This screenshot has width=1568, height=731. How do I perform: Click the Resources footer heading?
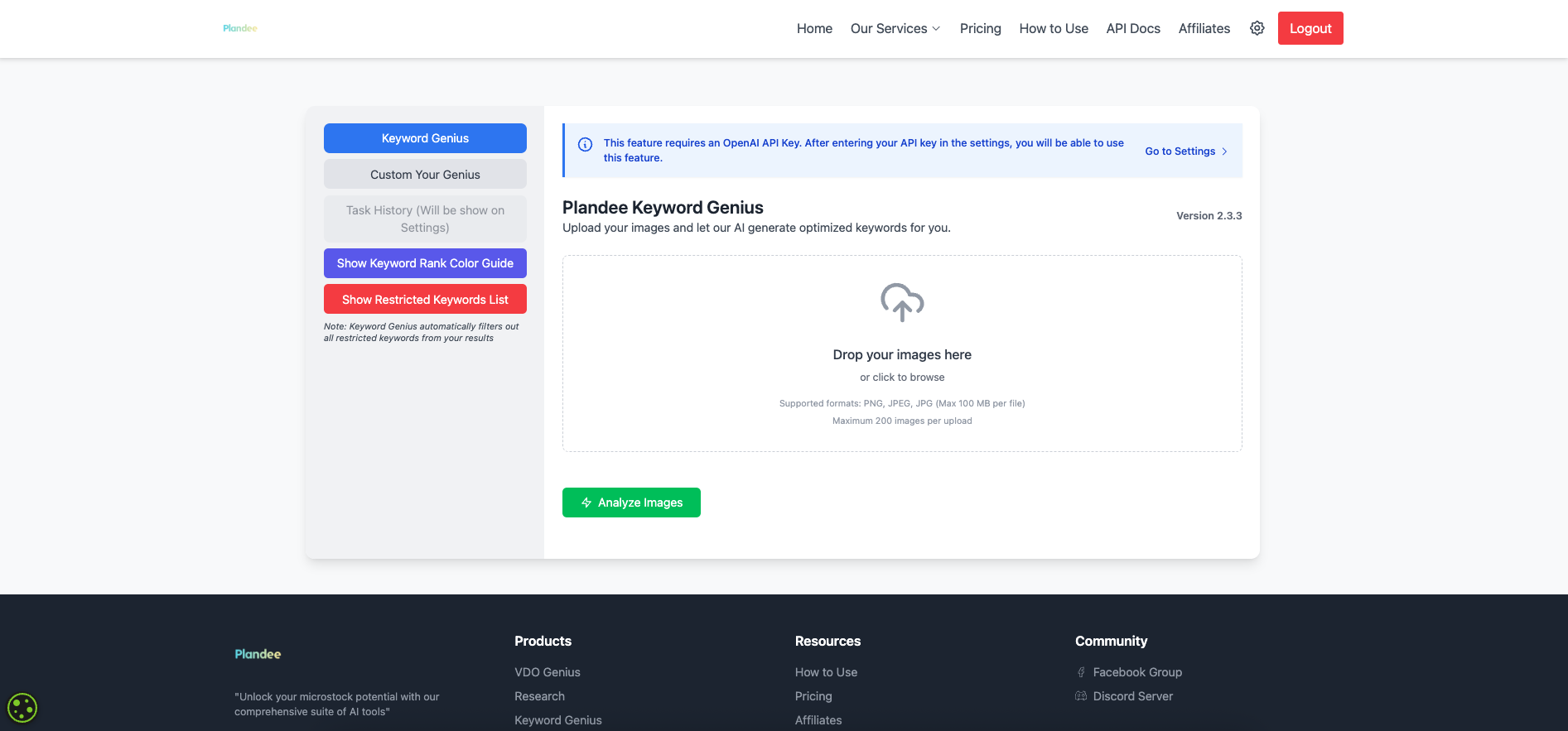click(x=827, y=641)
